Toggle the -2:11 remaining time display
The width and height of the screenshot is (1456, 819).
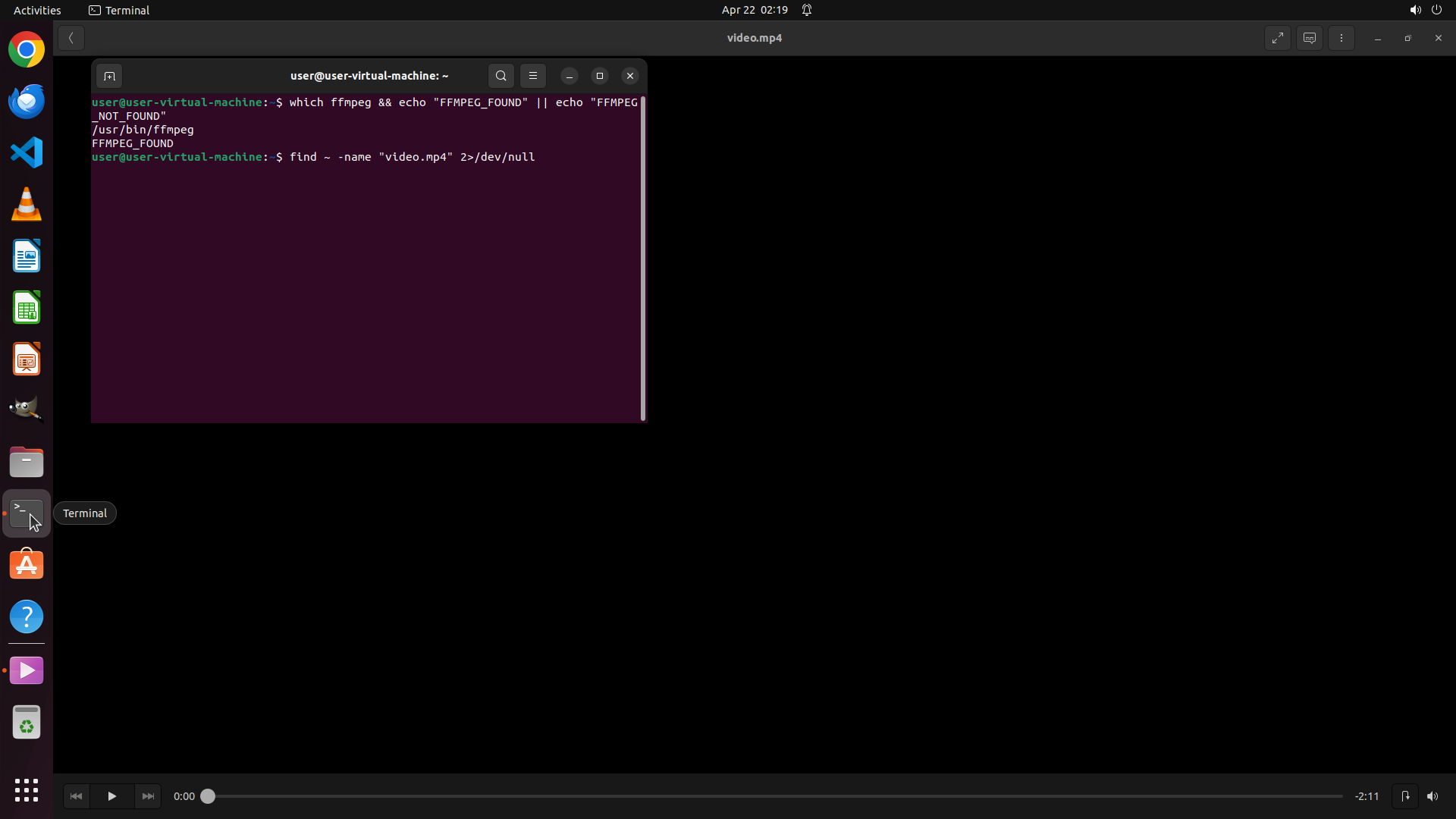click(x=1367, y=796)
